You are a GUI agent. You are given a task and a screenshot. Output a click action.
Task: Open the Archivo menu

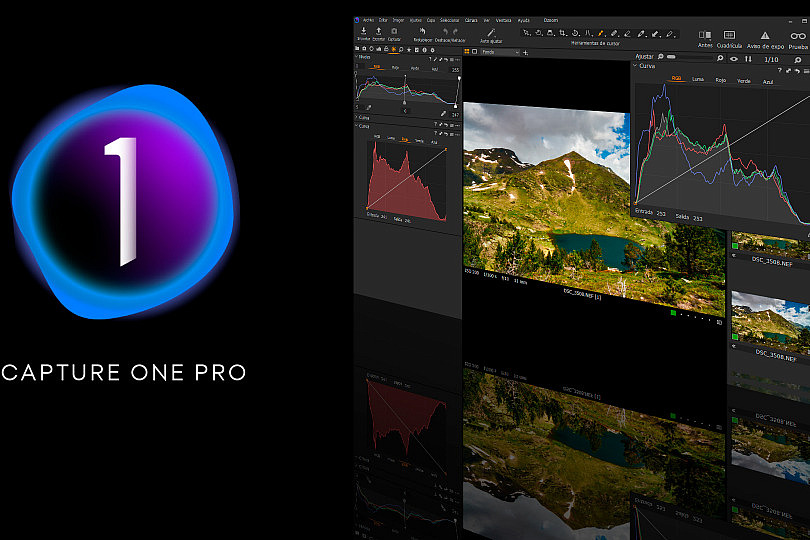(368, 20)
